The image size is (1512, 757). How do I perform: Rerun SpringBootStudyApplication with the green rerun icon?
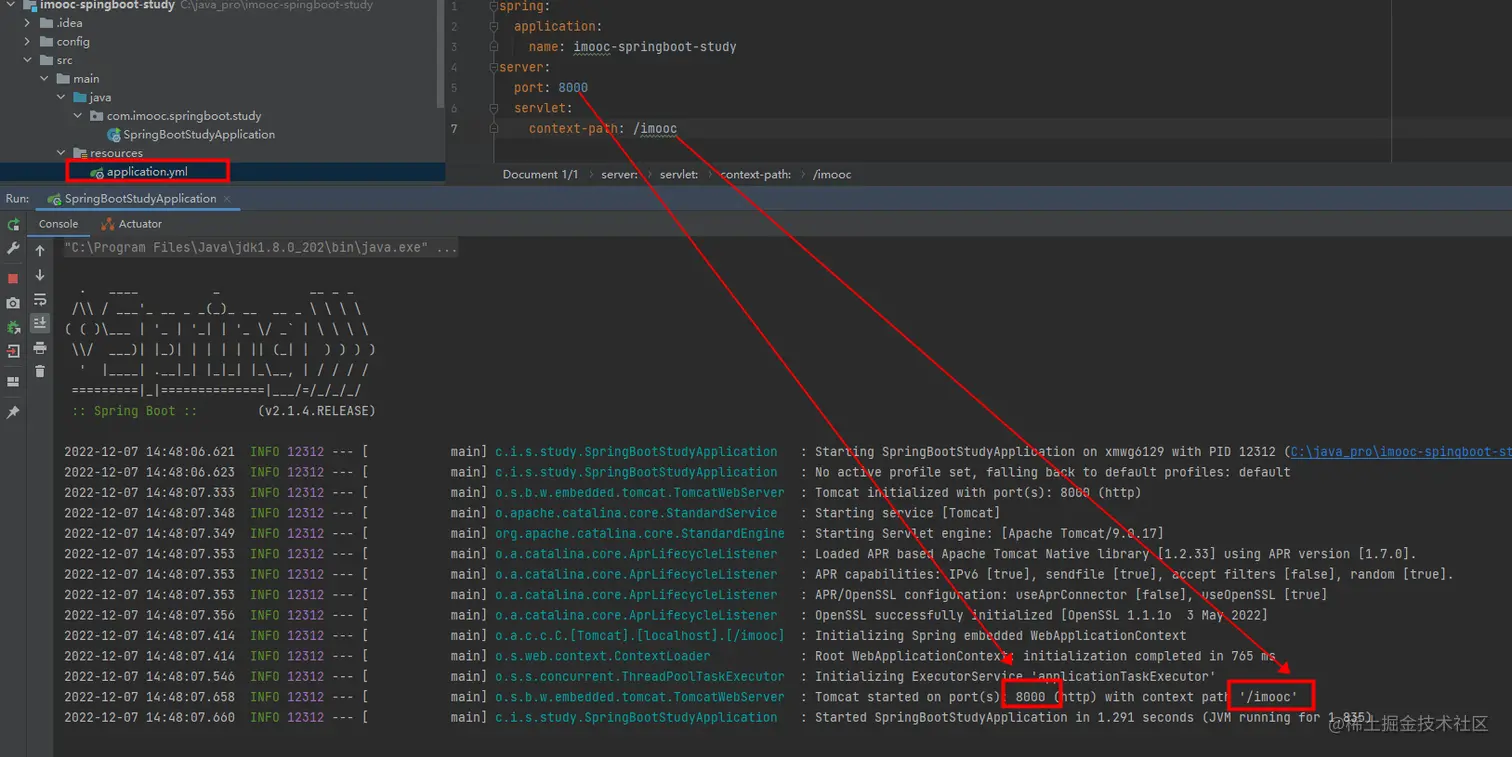pos(13,225)
